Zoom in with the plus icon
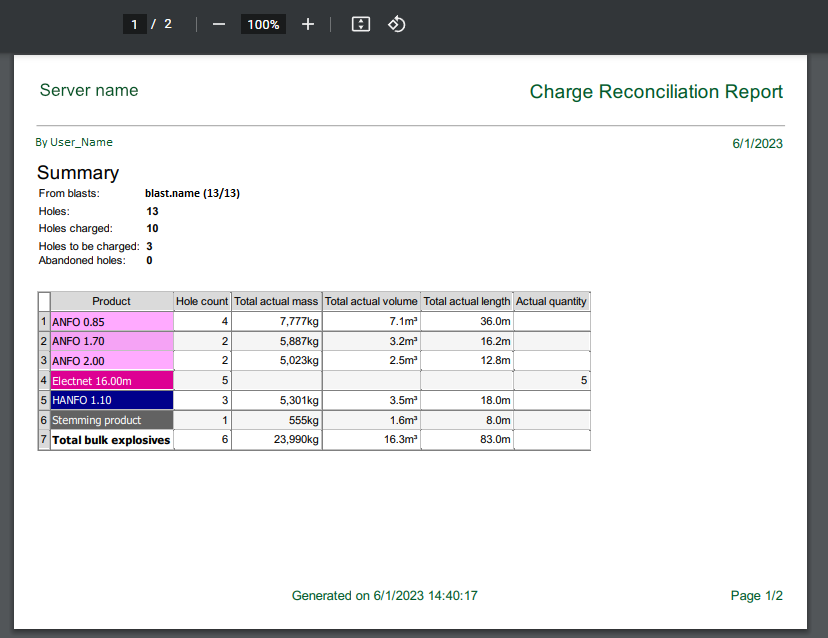Viewport: 828px width, 638px height. [x=308, y=24]
